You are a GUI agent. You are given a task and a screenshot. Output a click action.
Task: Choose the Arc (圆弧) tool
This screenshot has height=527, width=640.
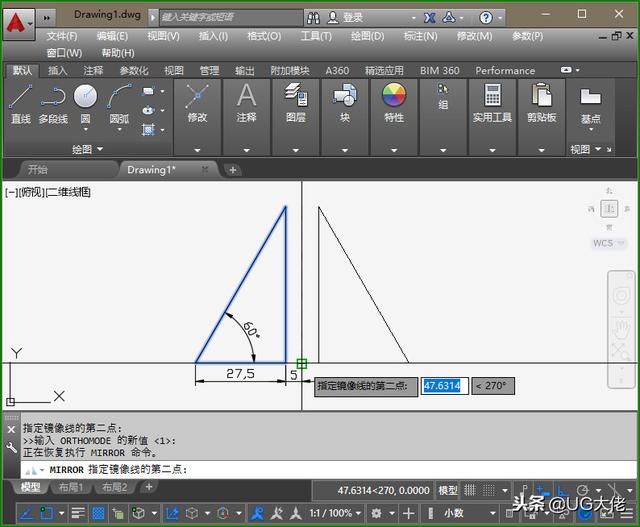click(x=119, y=102)
